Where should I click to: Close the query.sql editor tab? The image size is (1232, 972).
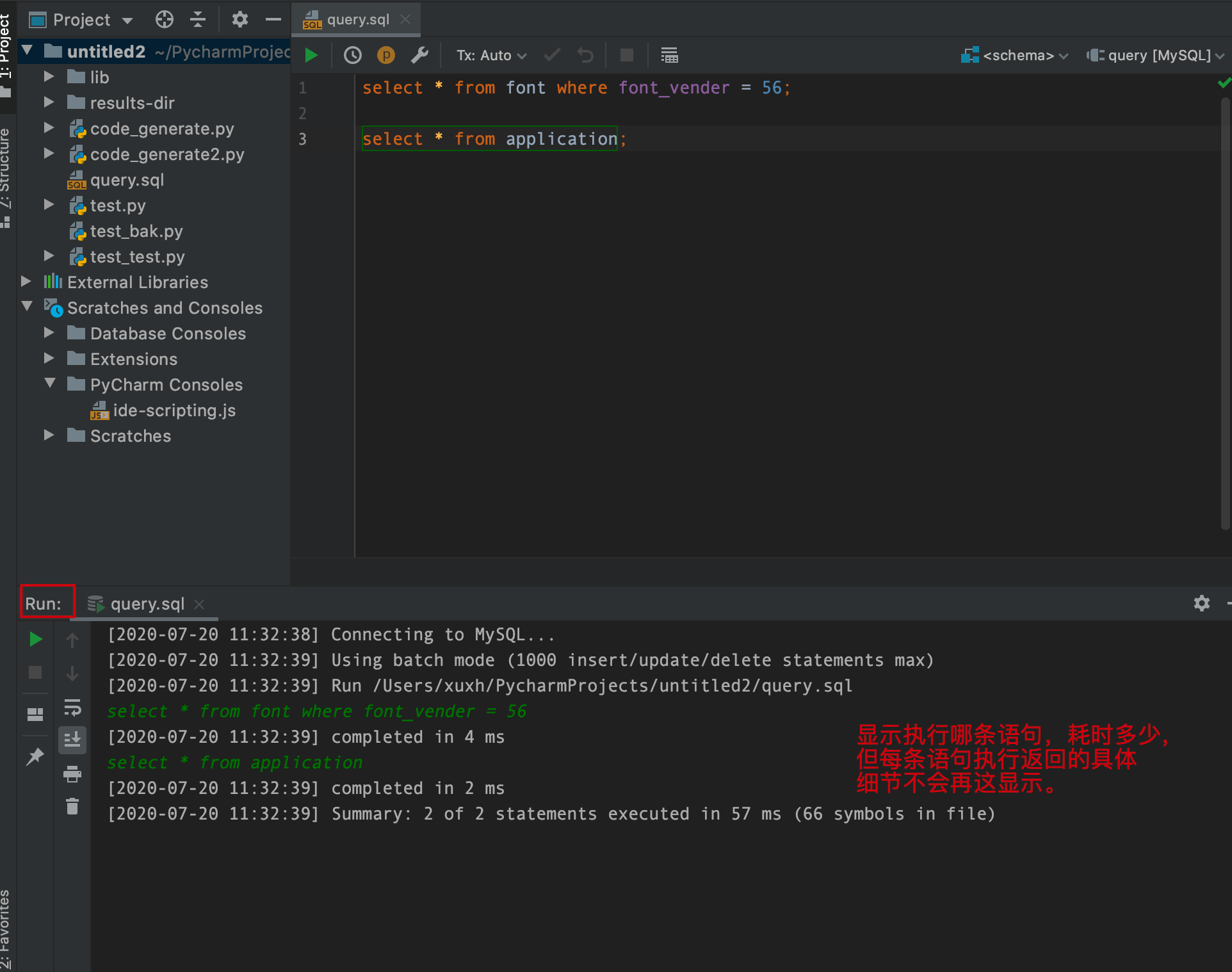405,19
